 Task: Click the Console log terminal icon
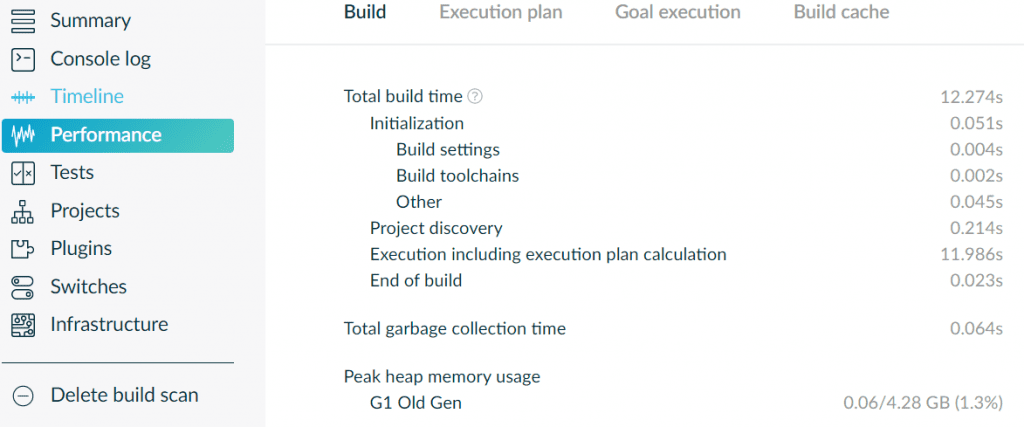click(23, 59)
